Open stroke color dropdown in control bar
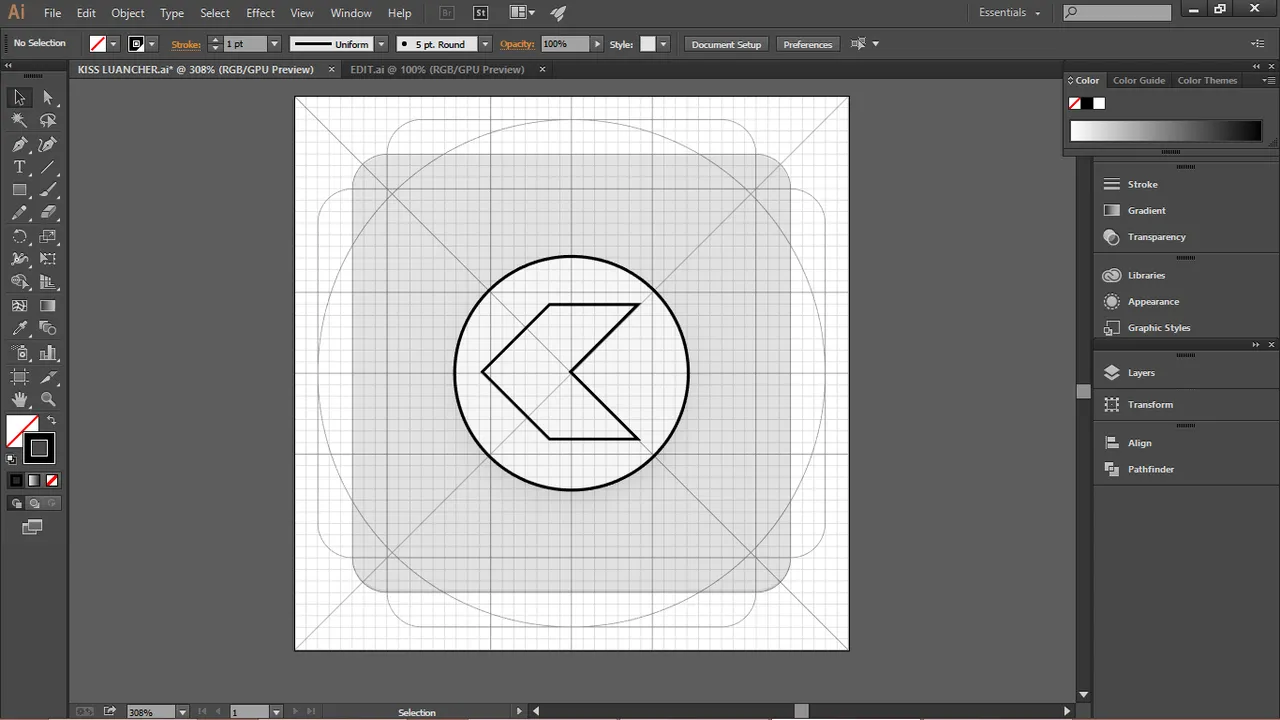The width and height of the screenshot is (1280, 720). point(152,44)
